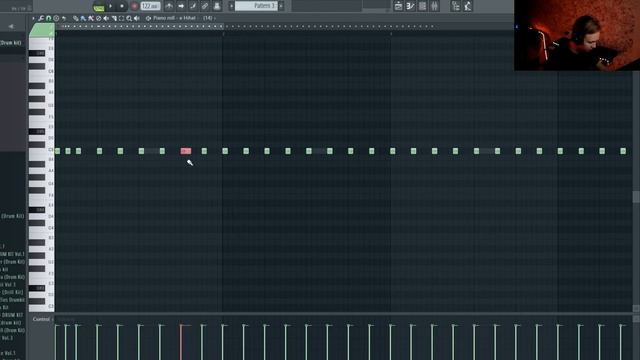Select the Zoom magnifier tool
The image size is (640, 360).
tap(129, 18)
